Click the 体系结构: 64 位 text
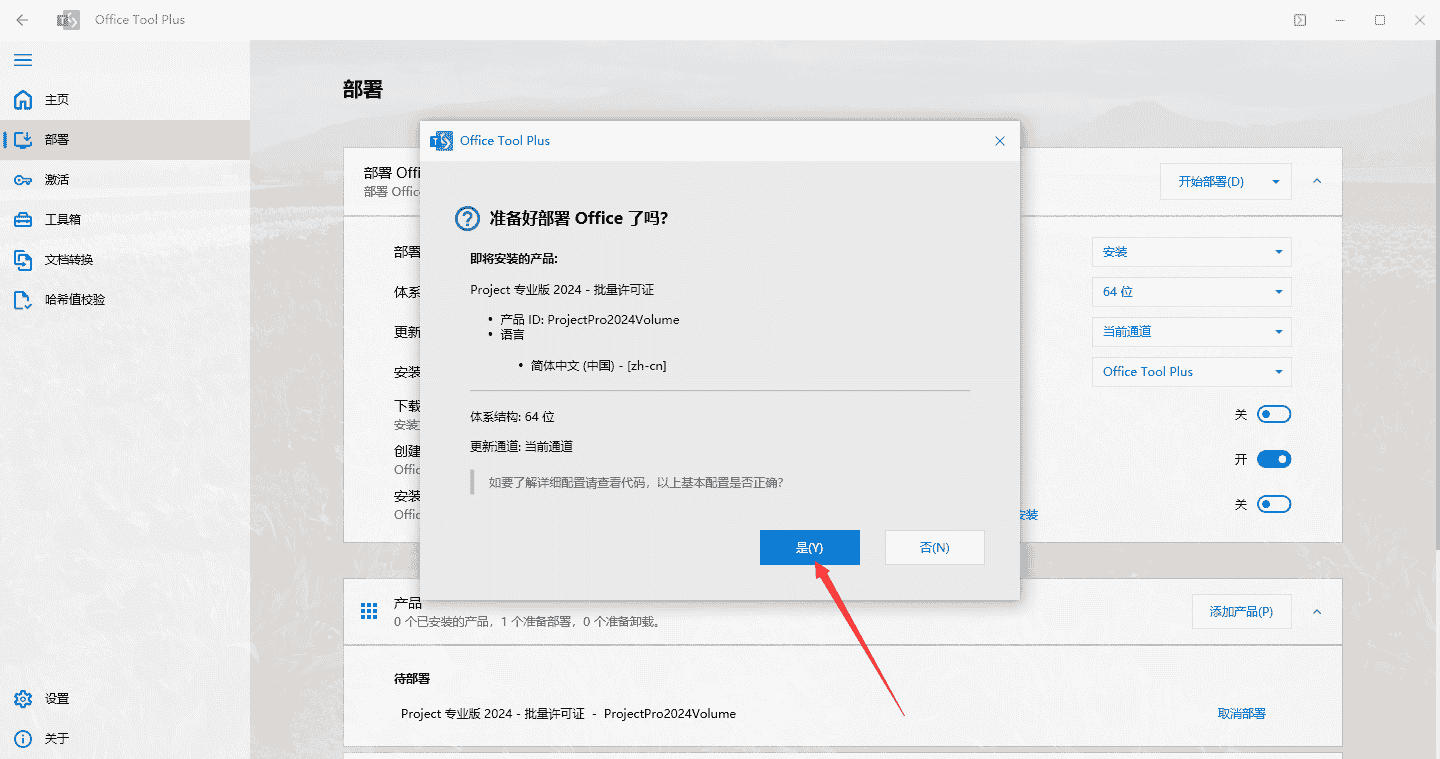The image size is (1440, 759). (512, 417)
